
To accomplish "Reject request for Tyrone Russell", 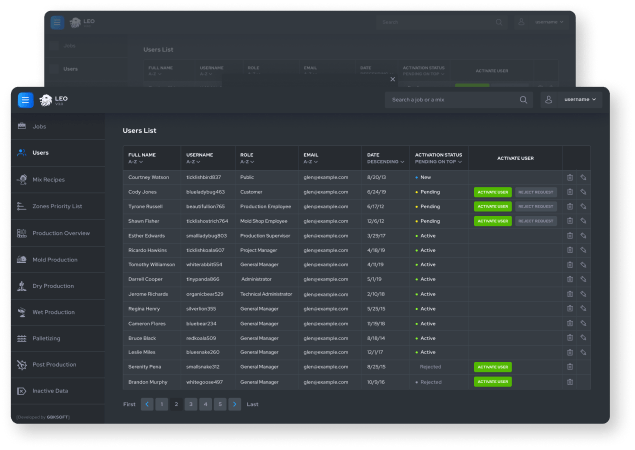I will point(536,207).
